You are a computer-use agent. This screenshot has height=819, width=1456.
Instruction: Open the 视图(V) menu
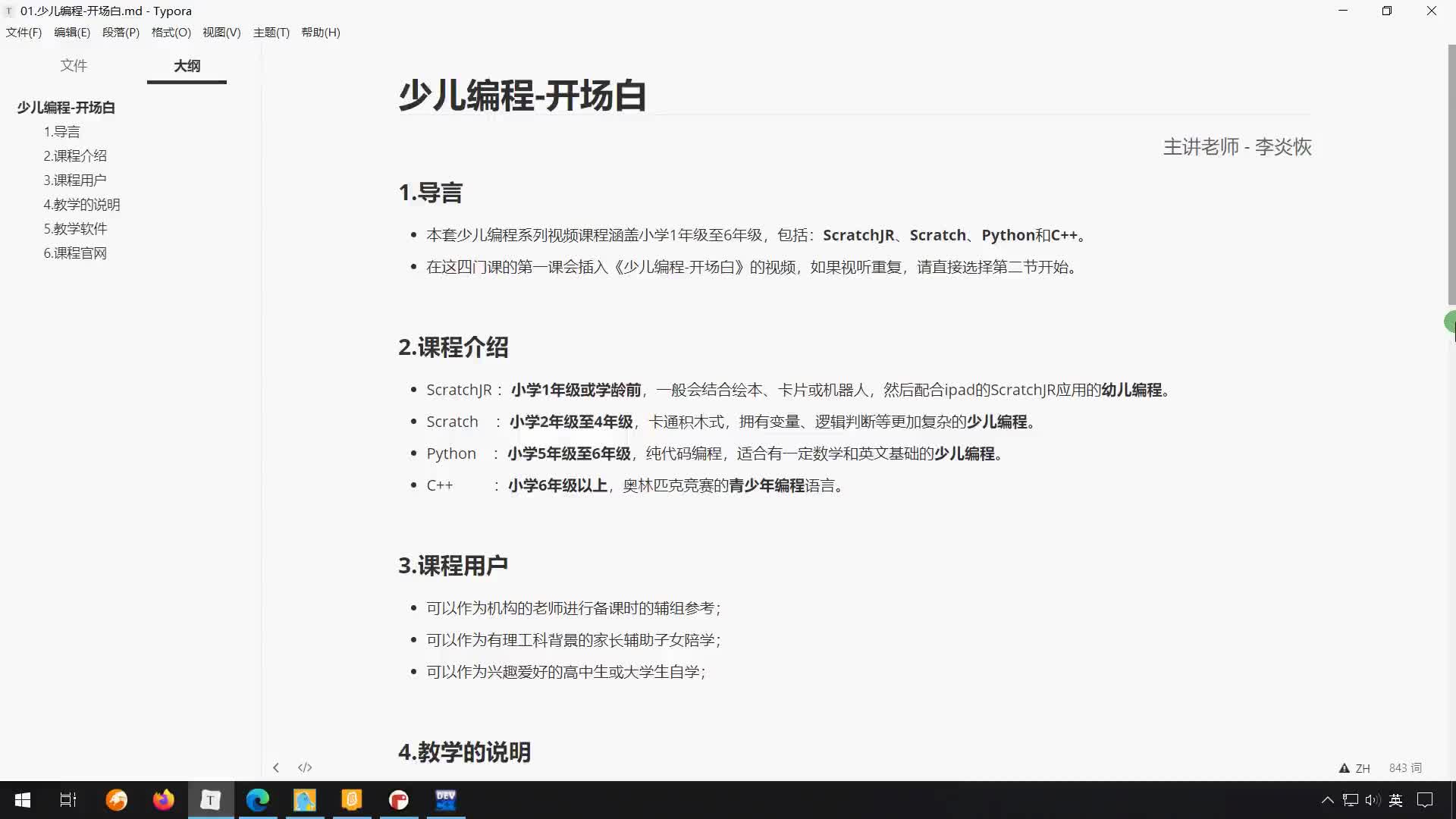click(221, 32)
